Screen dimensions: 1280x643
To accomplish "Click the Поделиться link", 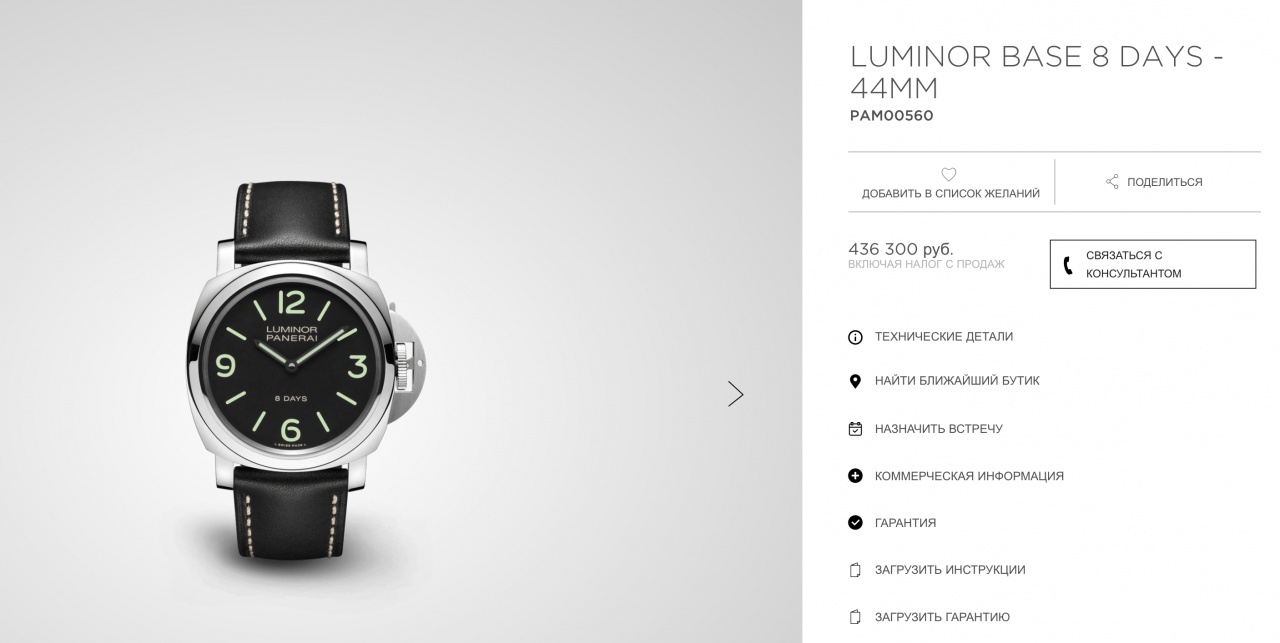I will click(x=1165, y=182).
